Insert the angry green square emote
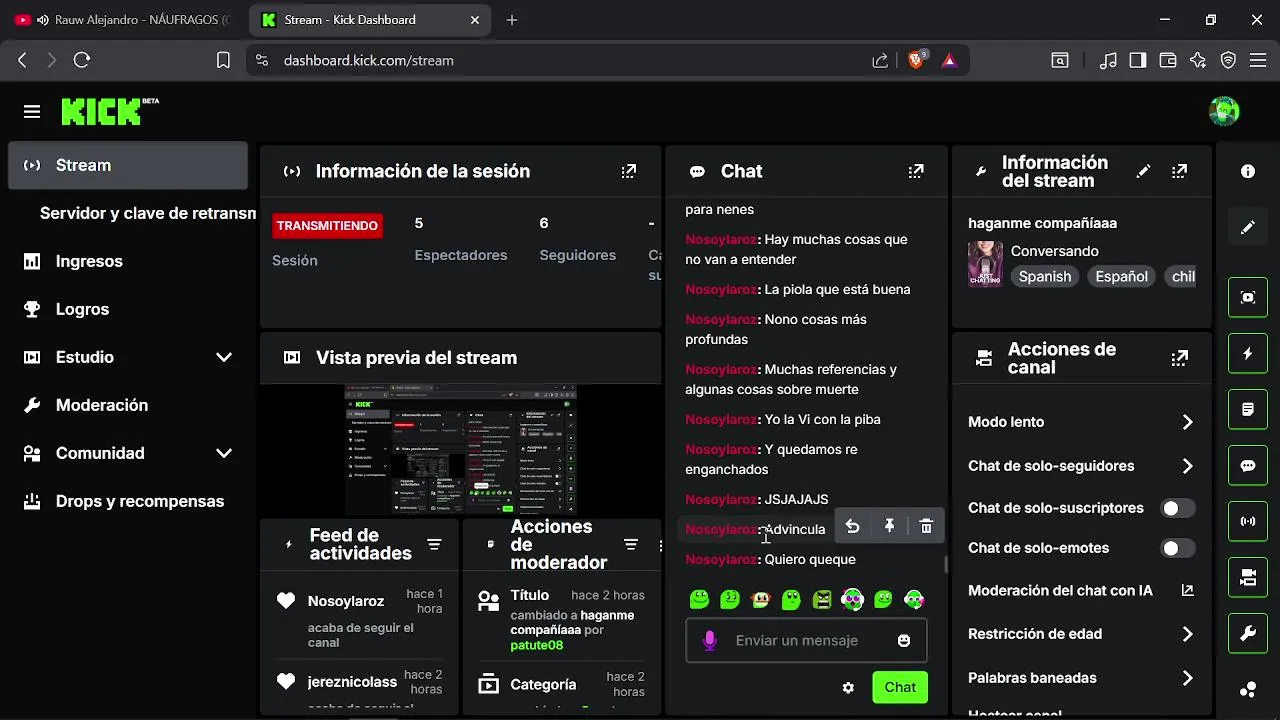Image resolution: width=1280 pixels, height=720 pixels. (822, 599)
